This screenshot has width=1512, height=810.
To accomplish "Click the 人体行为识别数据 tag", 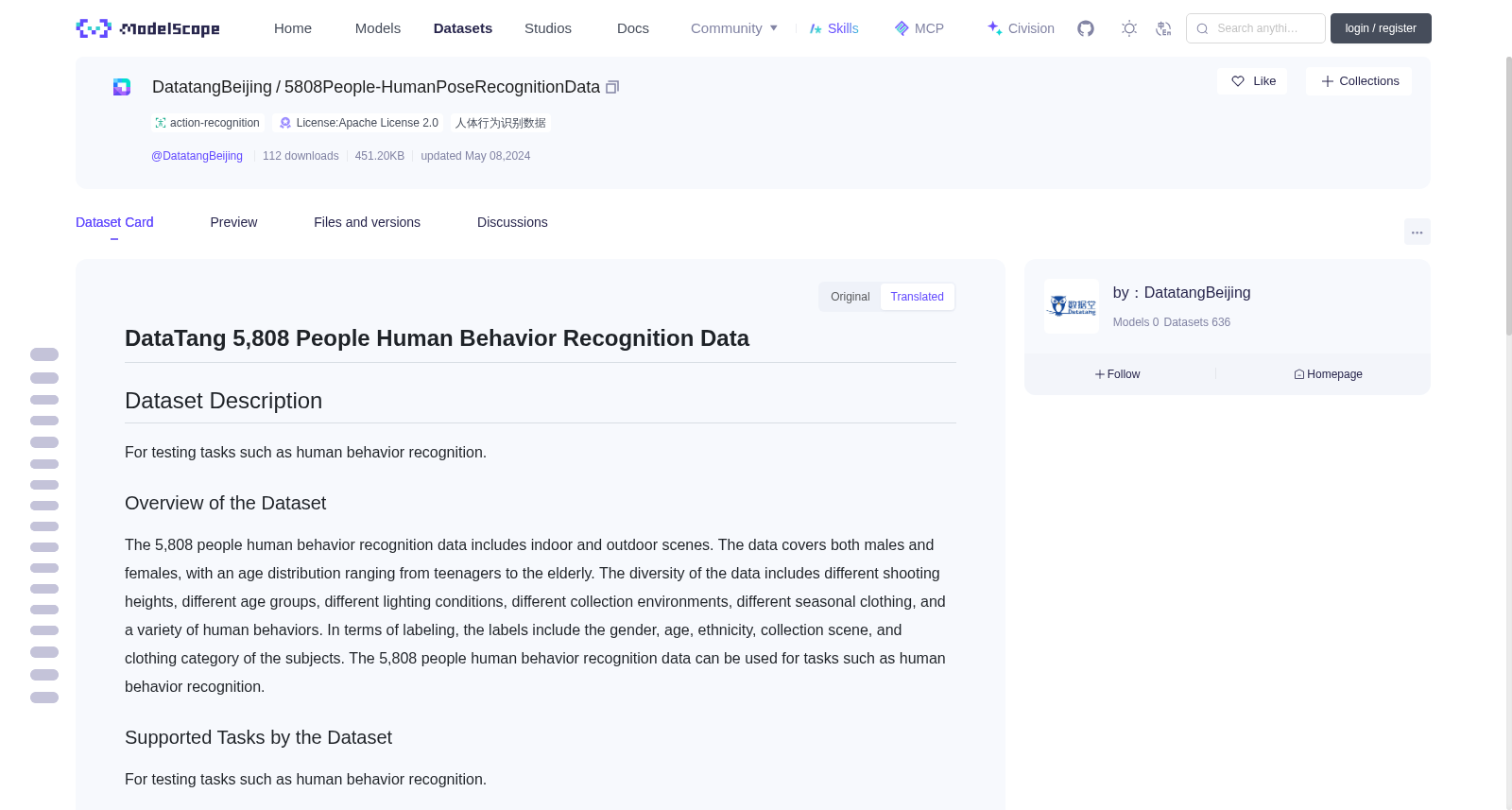I will pyautogui.click(x=501, y=123).
